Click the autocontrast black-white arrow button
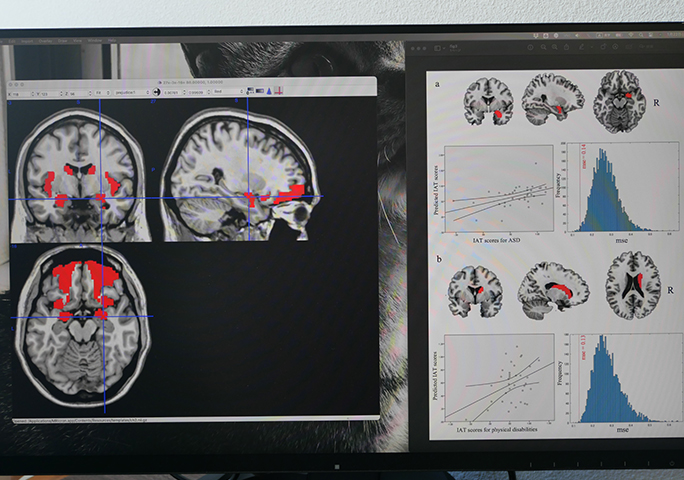684x480 pixels. pyautogui.click(x=156, y=92)
